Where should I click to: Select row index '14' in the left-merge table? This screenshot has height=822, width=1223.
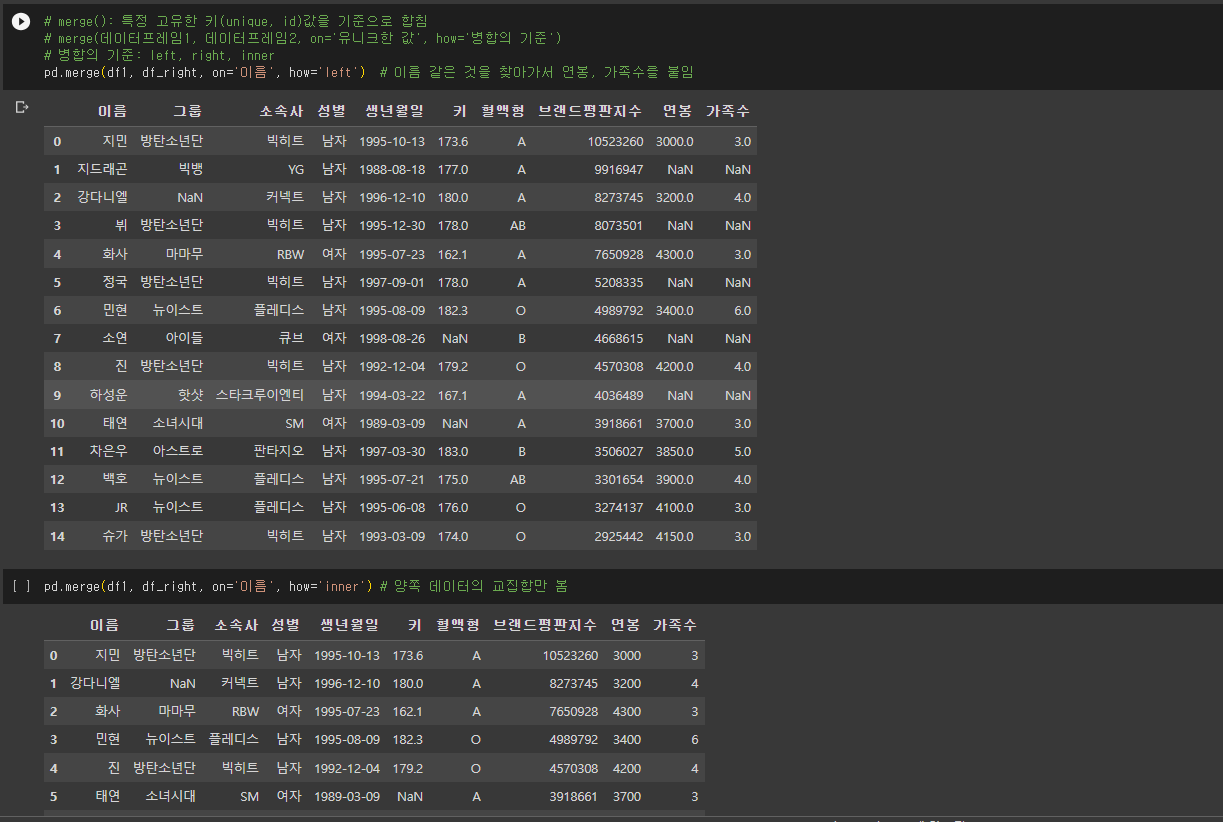coord(57,536)
